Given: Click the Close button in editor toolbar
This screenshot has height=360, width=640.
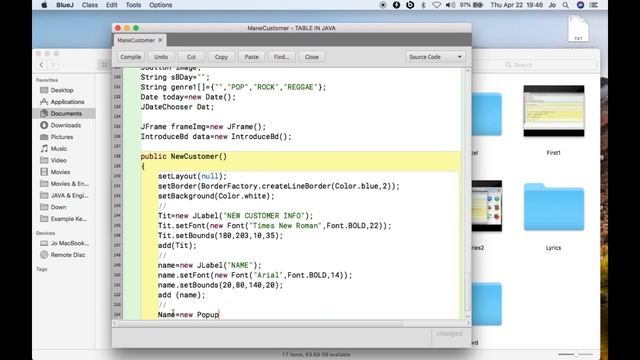Looking at the screenshot, I should (x=311, y=57).
